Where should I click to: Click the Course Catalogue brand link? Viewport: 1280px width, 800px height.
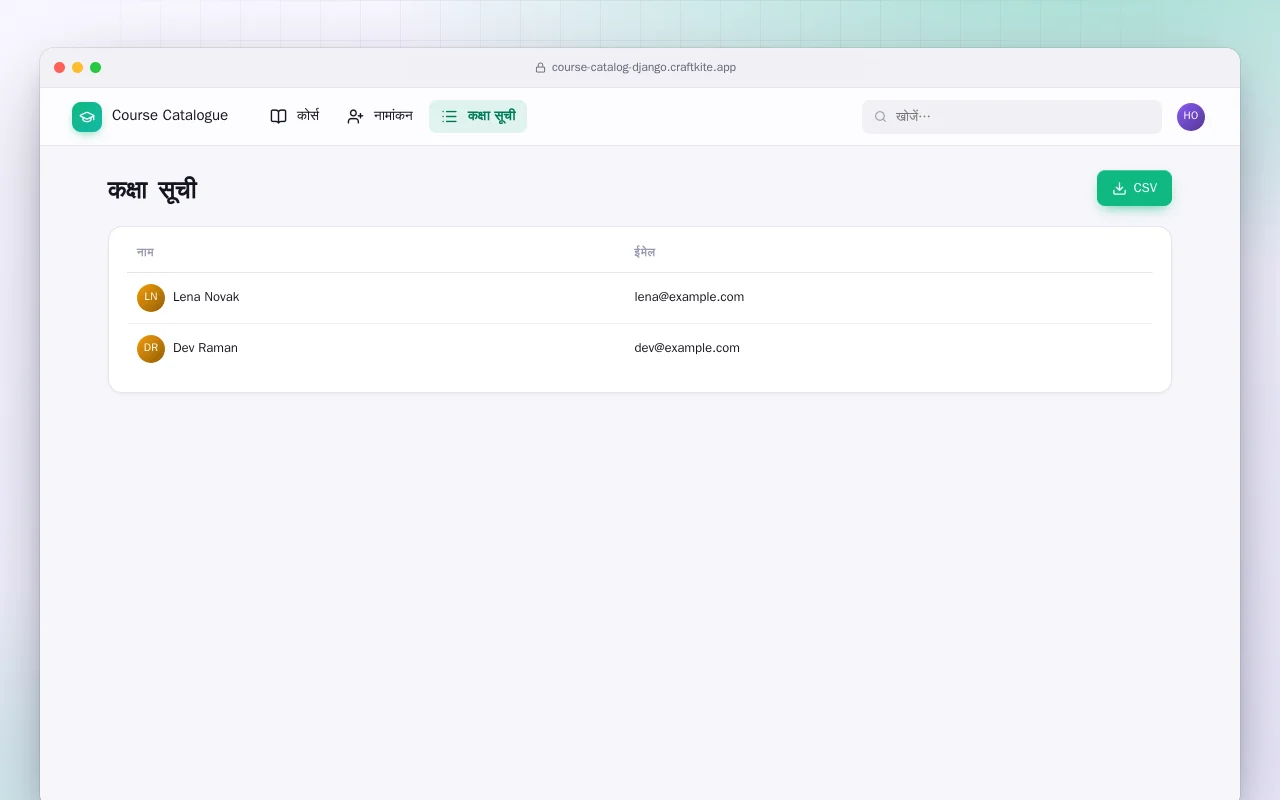pos(150,116)
